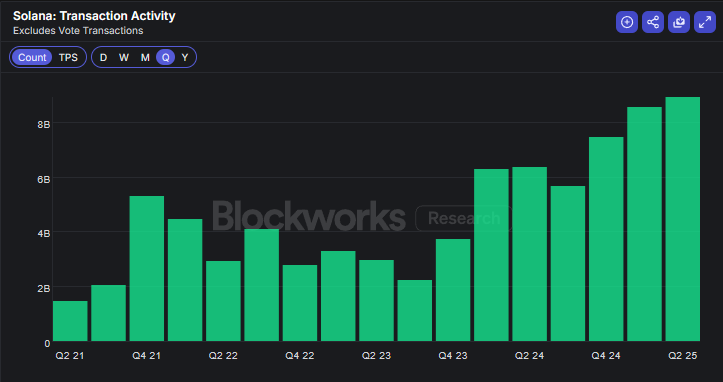Click the Q4 22 bar
The height and width of the screenshot is (382, 723).
coord(300,303)
